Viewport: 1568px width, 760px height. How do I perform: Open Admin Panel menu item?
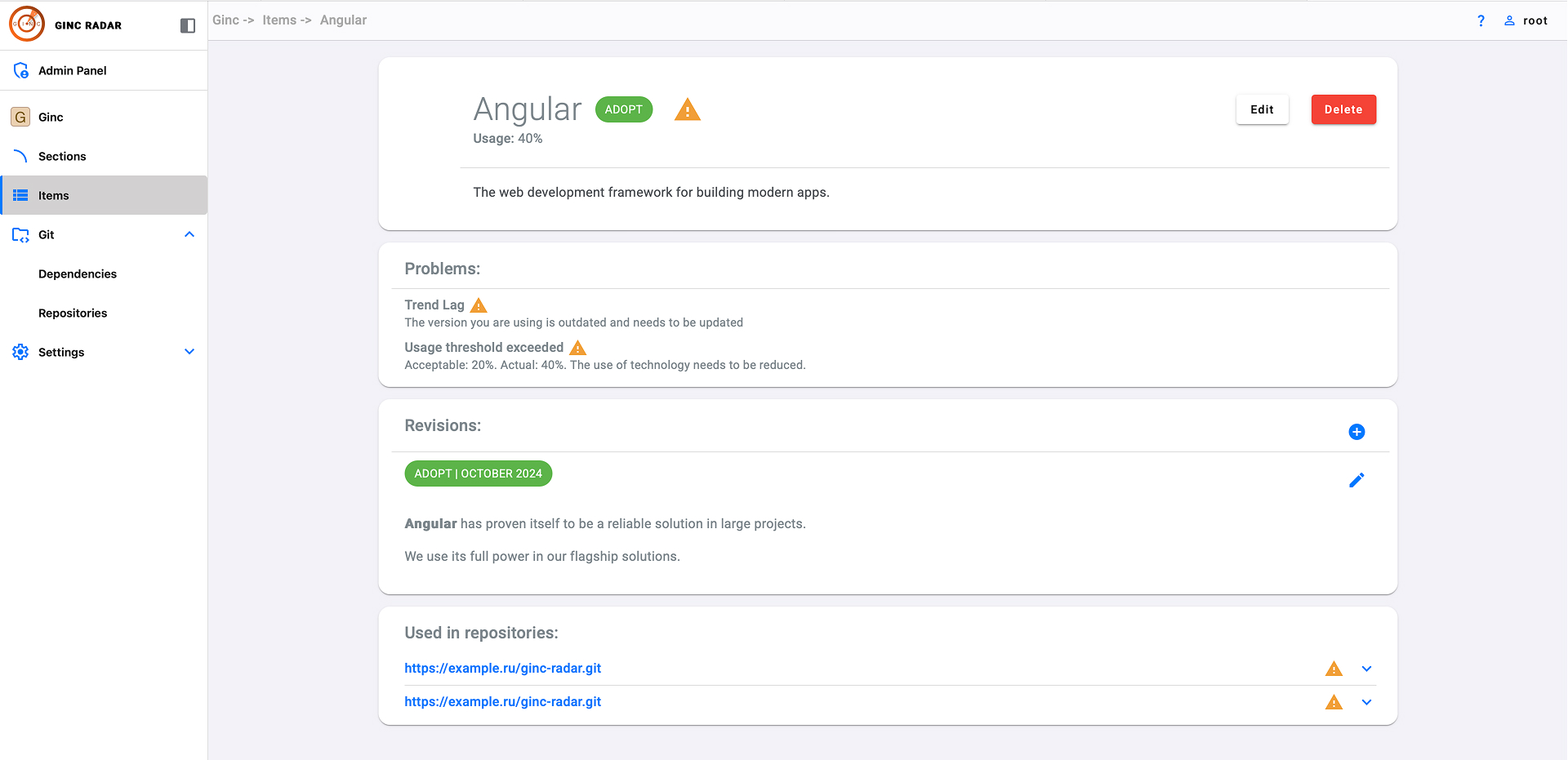(x=104, y=71)
